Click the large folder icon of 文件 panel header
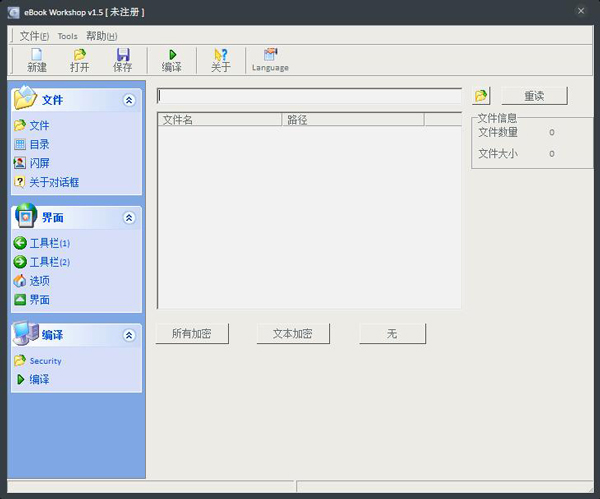 (x=25, y=98)
